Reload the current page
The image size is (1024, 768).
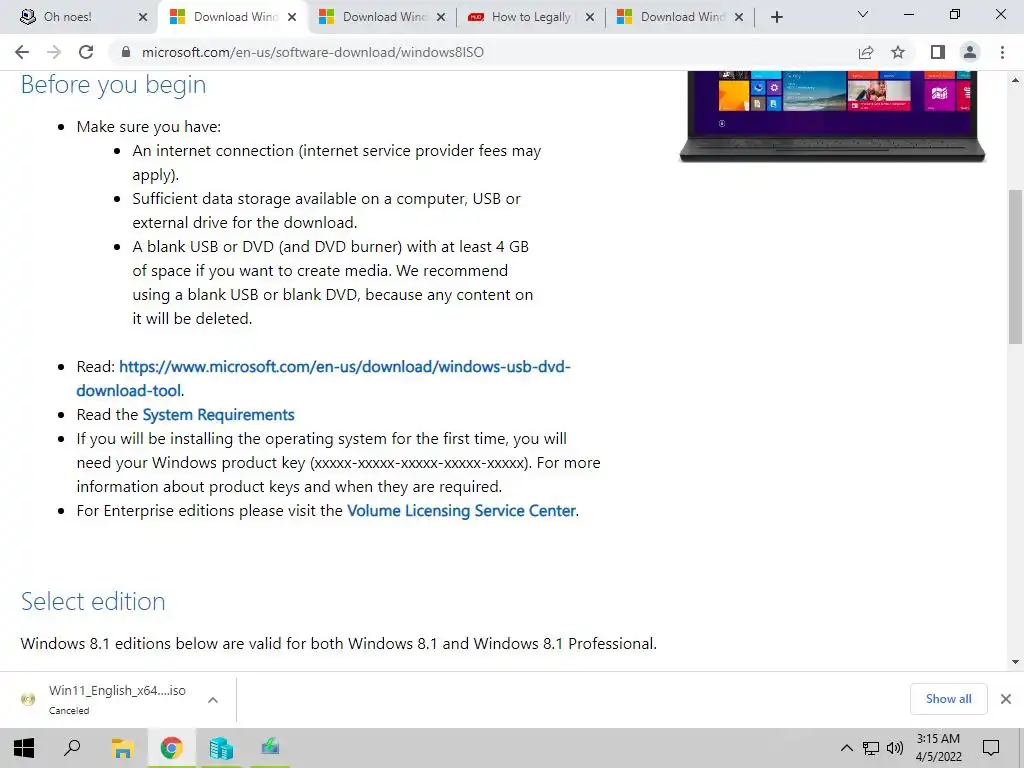(x=86, y=52)
